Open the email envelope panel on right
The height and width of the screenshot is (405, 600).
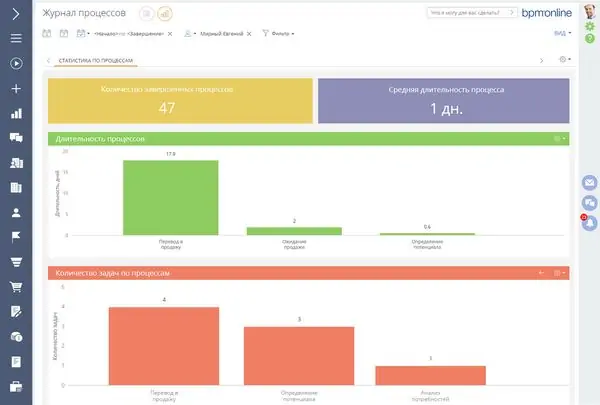(590, 182)
